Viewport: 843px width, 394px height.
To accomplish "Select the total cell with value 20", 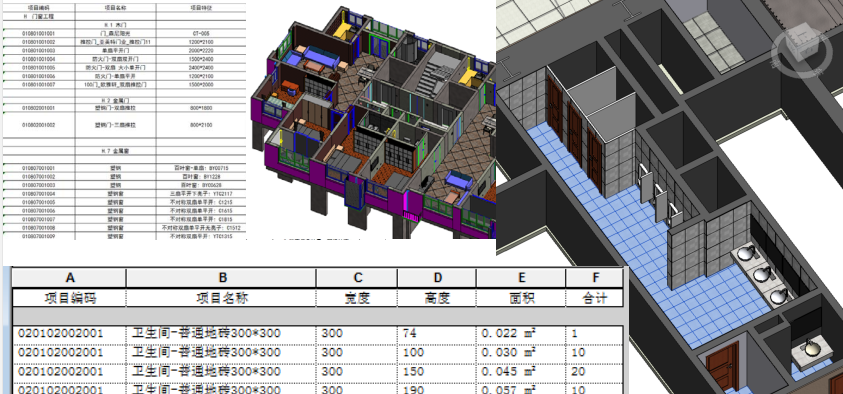I will coord(595,372).
